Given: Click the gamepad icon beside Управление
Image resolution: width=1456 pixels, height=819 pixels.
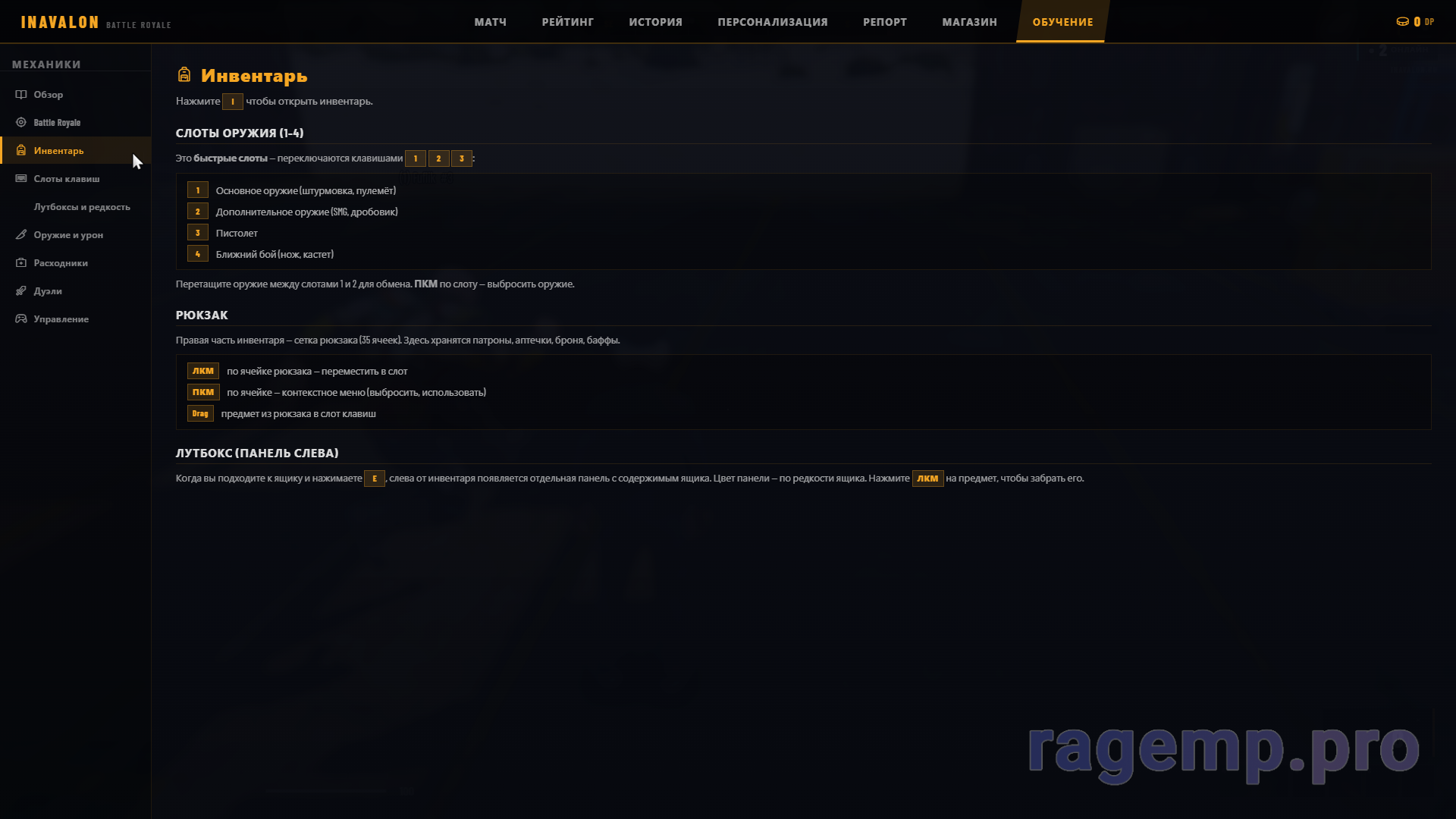Looking at the screenshot, I should 21,319.
